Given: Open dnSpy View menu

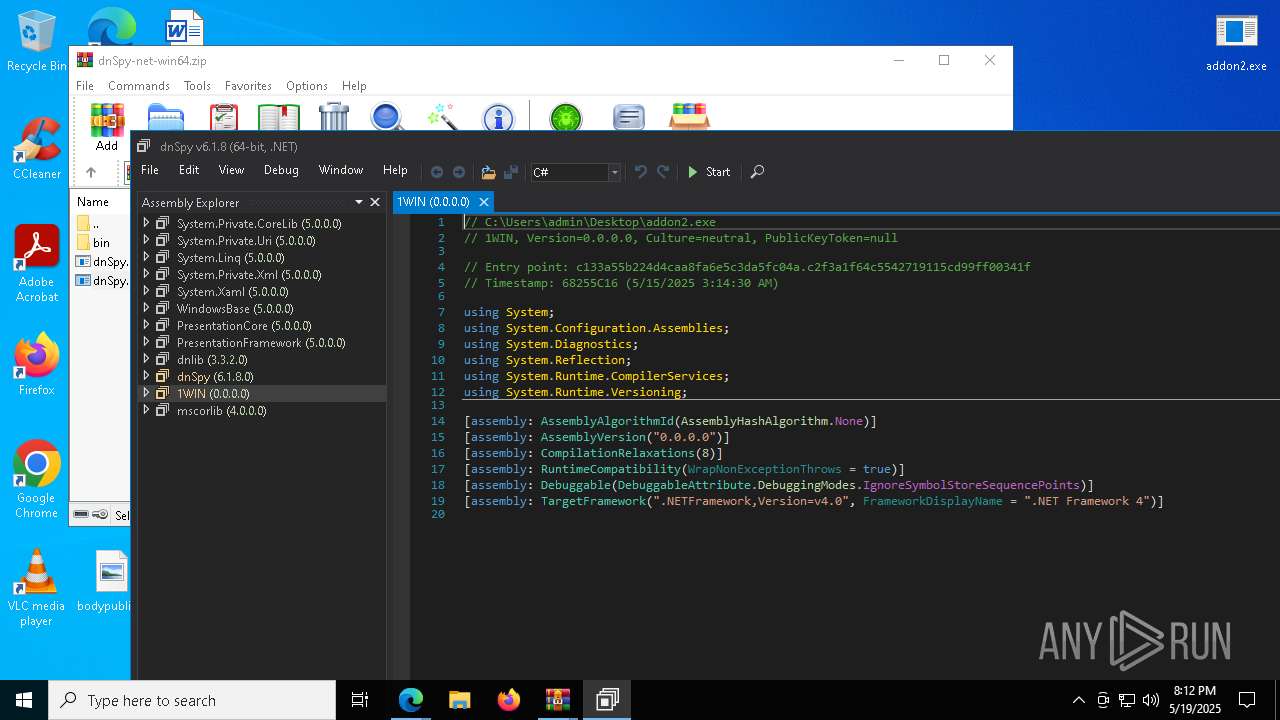Looking at the screenshot, I should [x=231, y=170].
